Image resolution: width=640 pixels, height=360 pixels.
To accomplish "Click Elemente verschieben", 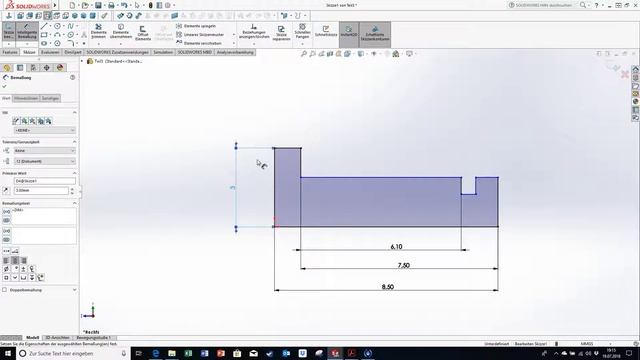I will pyautogui.click(x=199, y=43).
